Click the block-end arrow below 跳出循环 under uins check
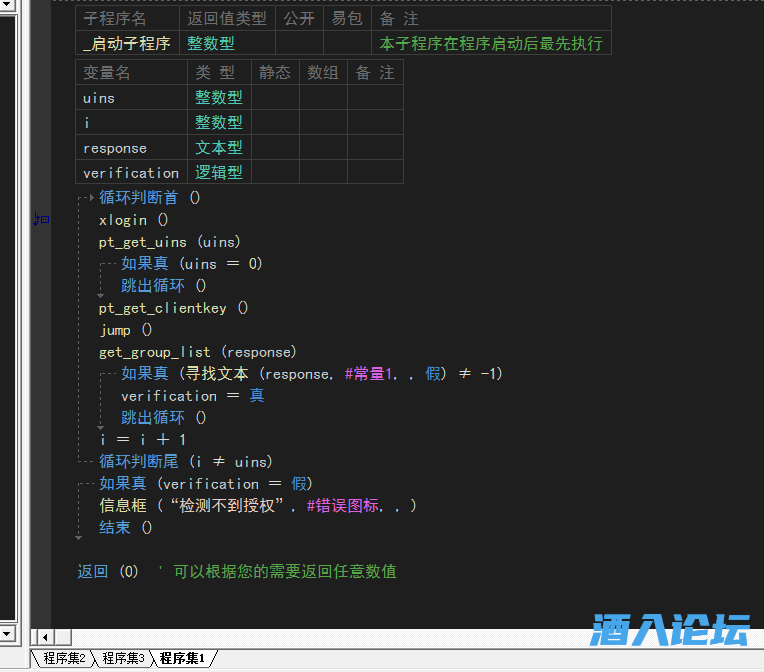Image resolution: width=764 pixels, height=672 pixels. (101, 296)
